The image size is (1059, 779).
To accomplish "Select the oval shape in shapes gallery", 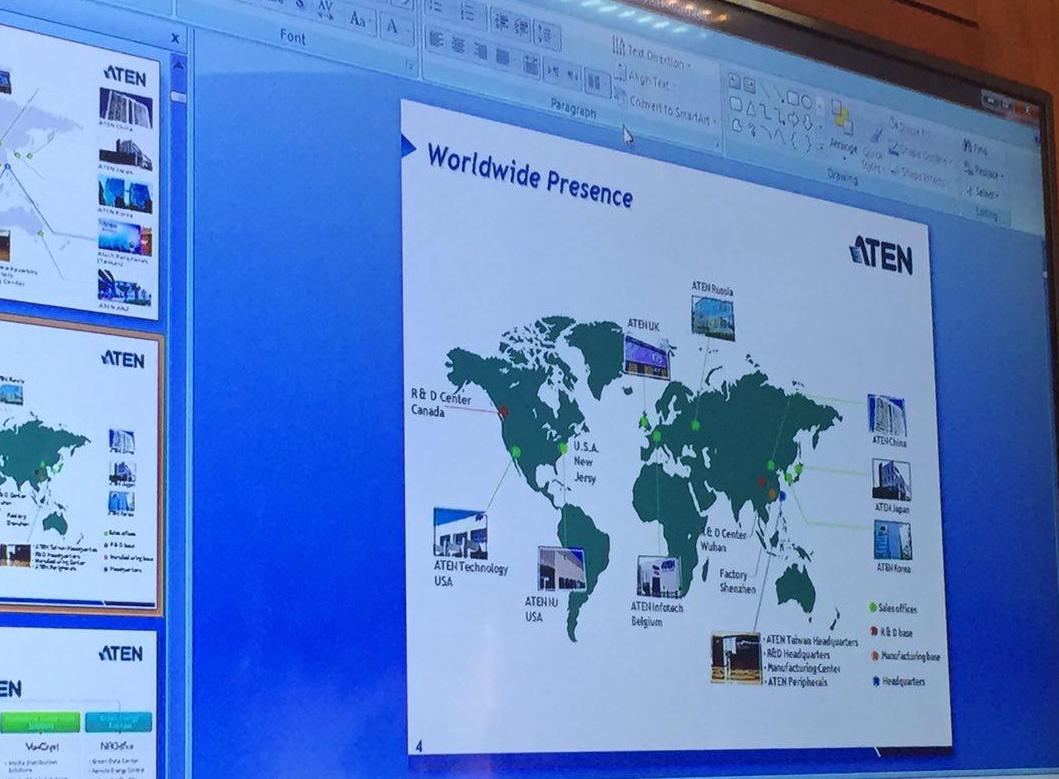I will point(806,101).
